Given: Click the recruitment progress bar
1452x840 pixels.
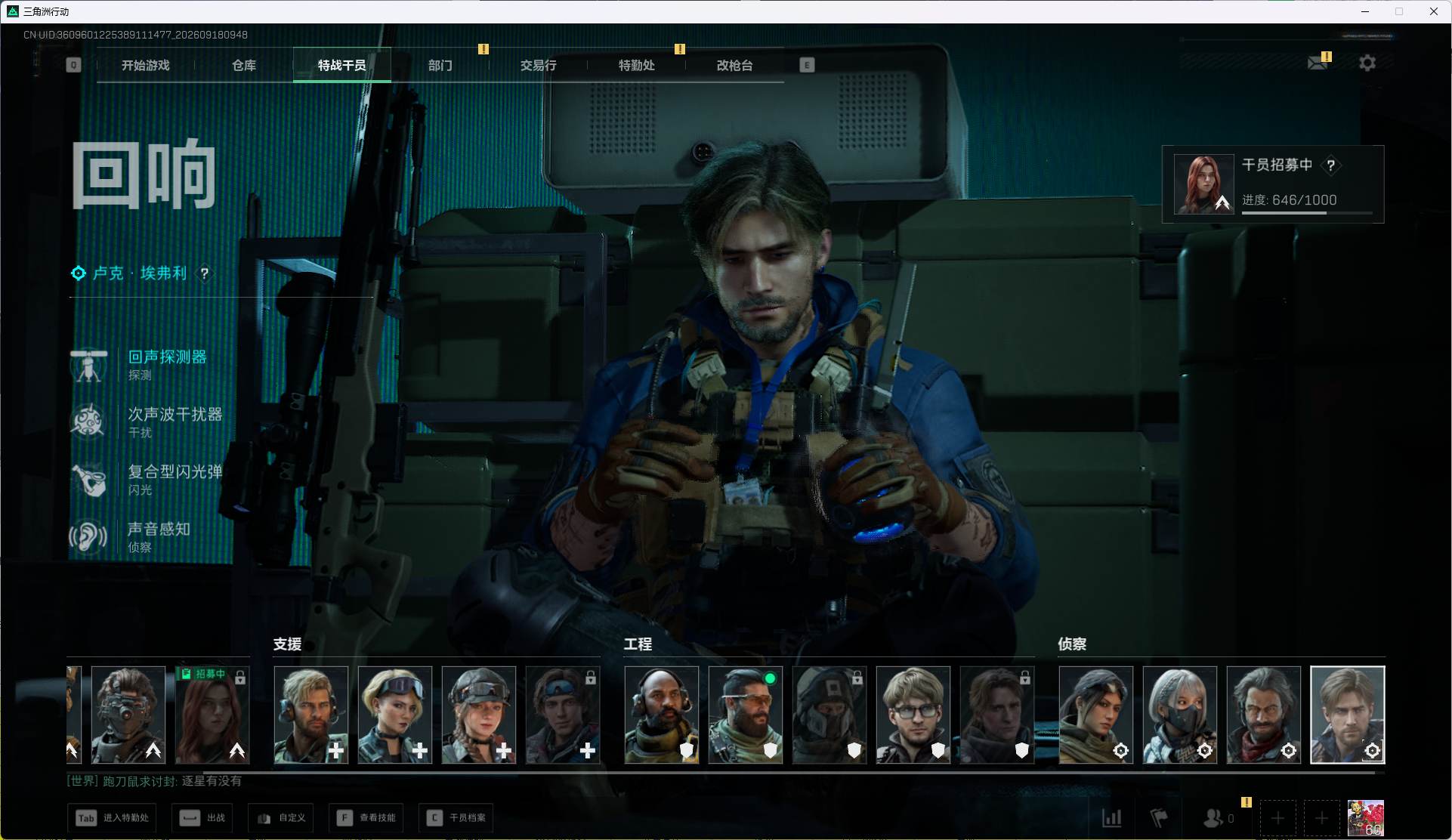Looking at the screenshot, I should [x=1307, y=213].
